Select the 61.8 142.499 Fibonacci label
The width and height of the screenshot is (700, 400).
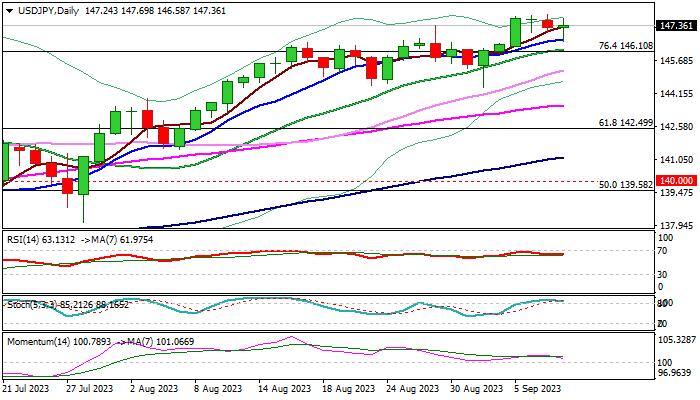pos(625,123)
